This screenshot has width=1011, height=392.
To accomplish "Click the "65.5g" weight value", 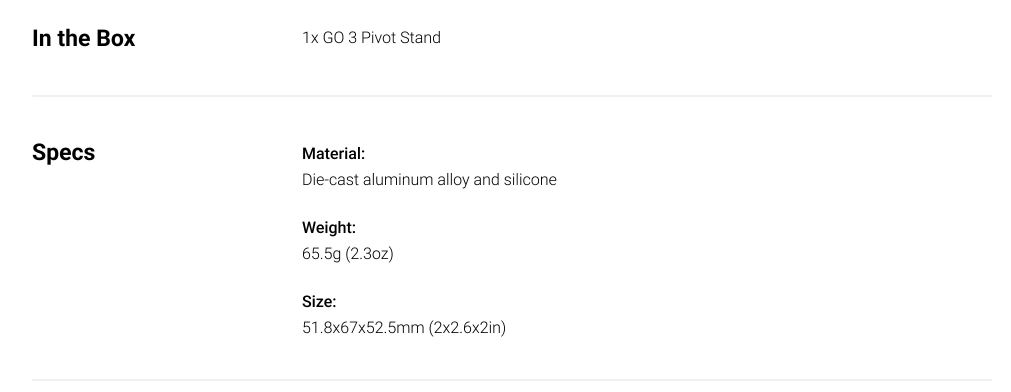I will 321,254.
